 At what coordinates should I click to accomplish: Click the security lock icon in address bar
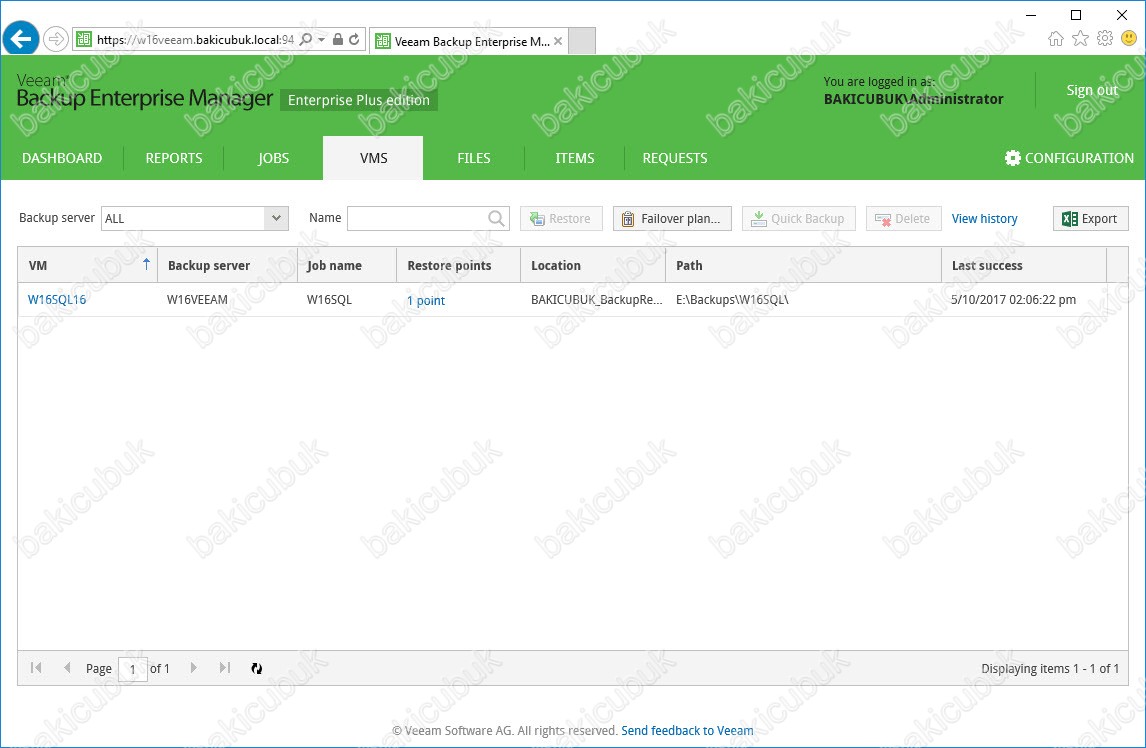coord(338,39)
